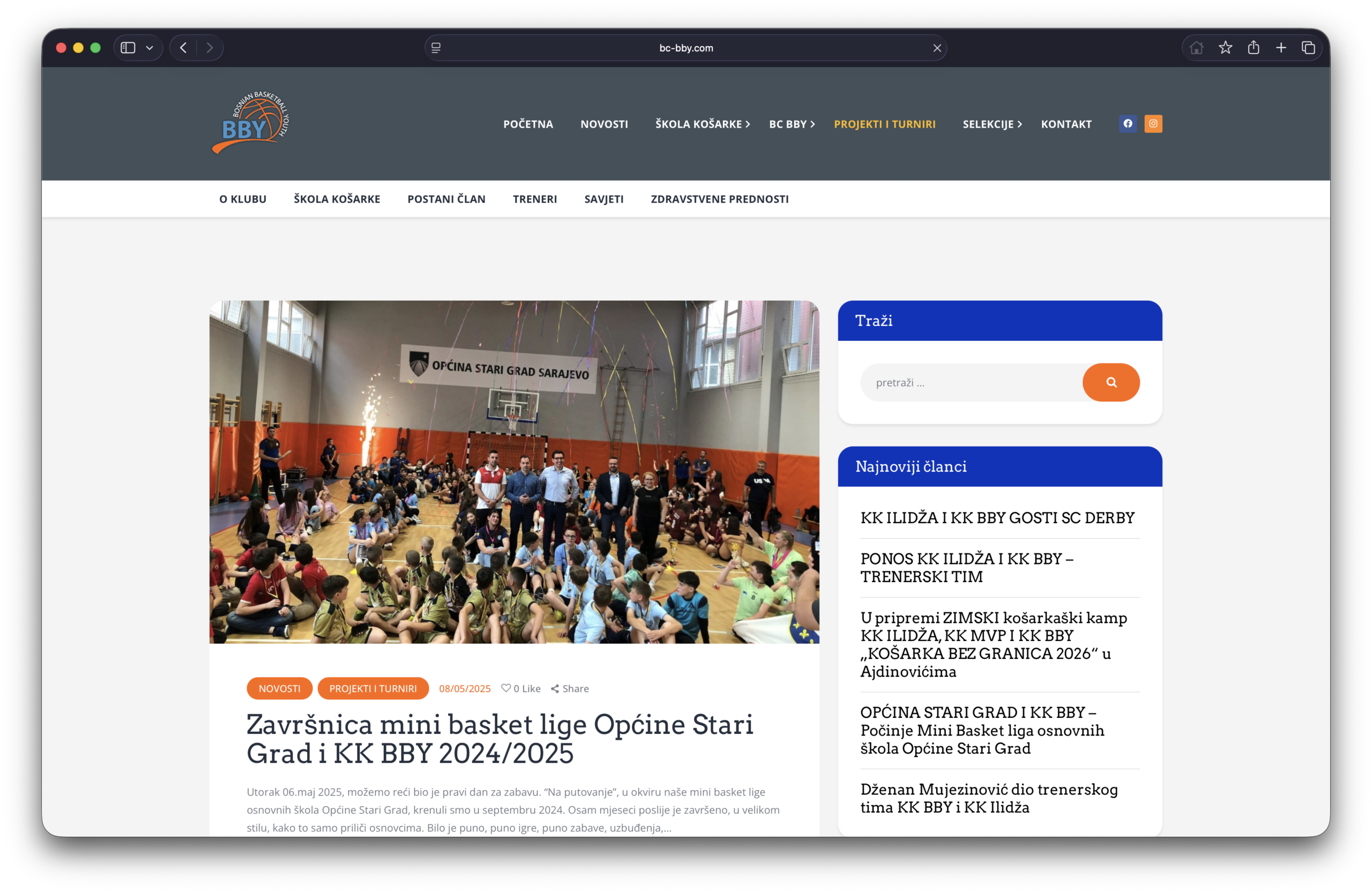Open article KK ILIDŽA I KK BBY GOSTI SC DERBY

pos(997,518)
